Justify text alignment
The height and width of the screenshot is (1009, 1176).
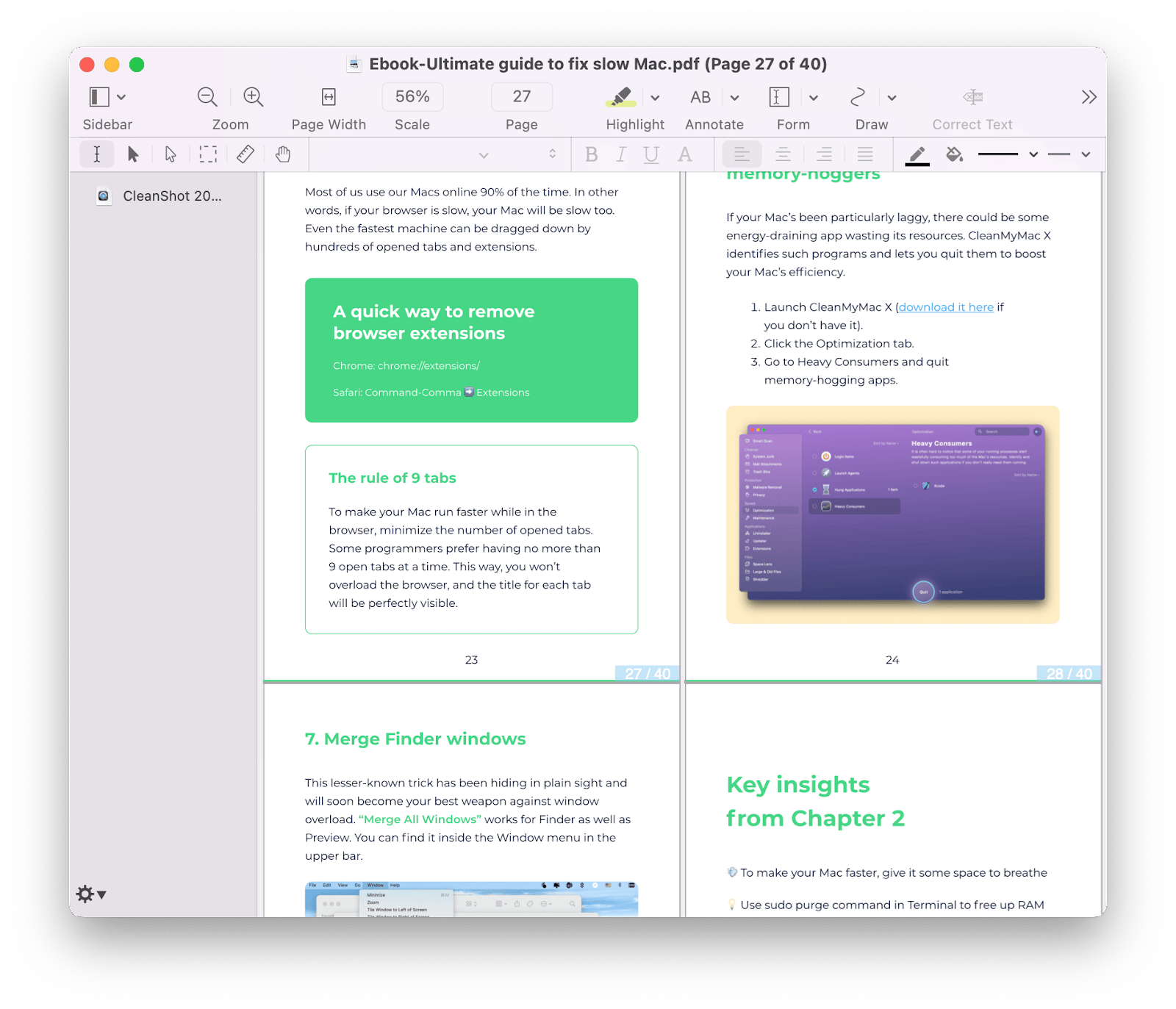point(865,154)
